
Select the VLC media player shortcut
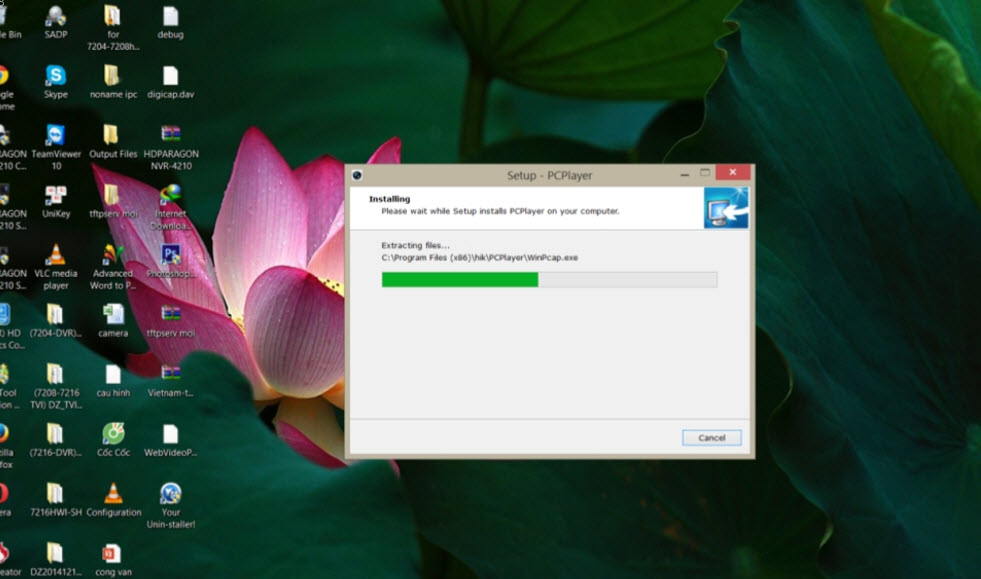[56, 255]
